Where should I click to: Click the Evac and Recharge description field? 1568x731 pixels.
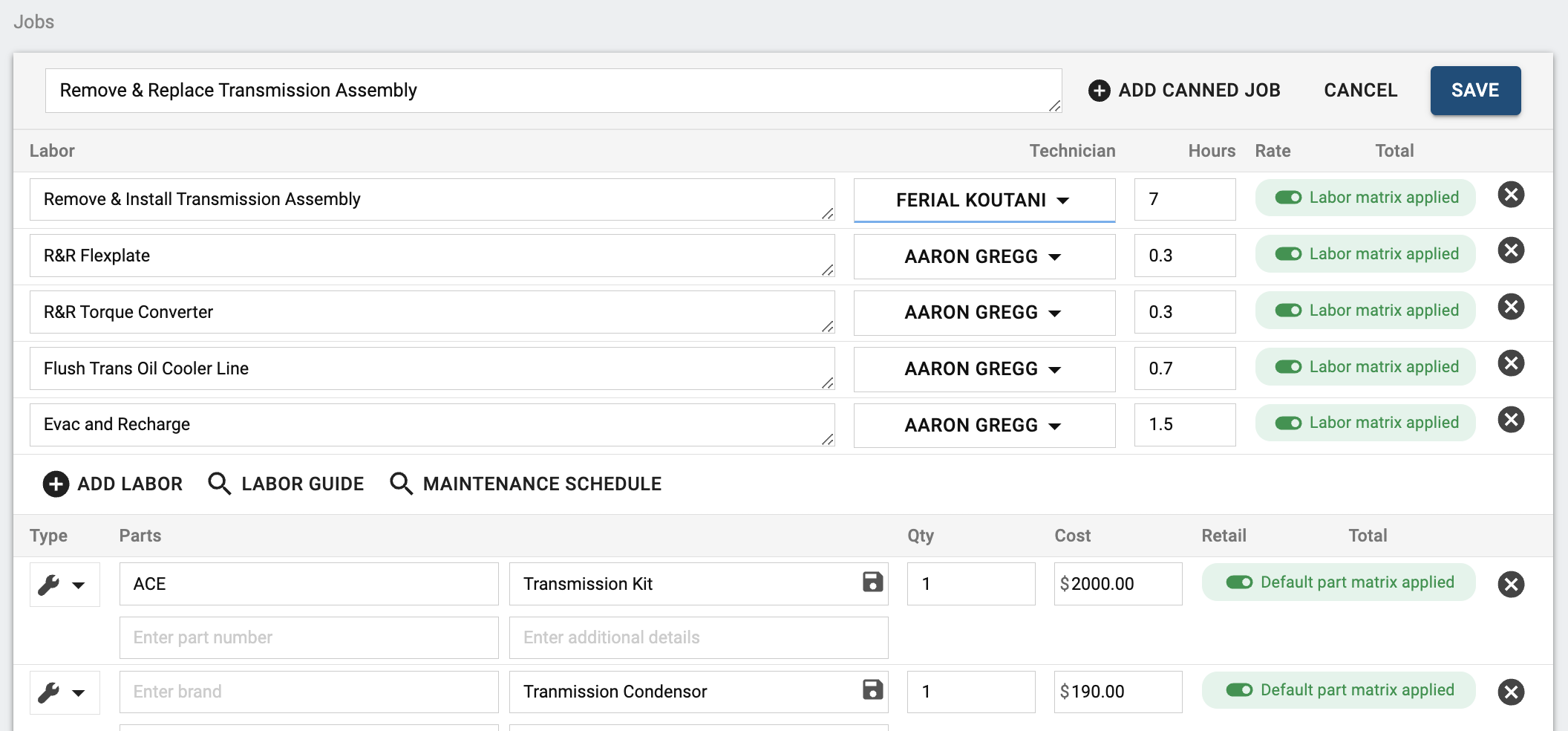coord(432,425)
